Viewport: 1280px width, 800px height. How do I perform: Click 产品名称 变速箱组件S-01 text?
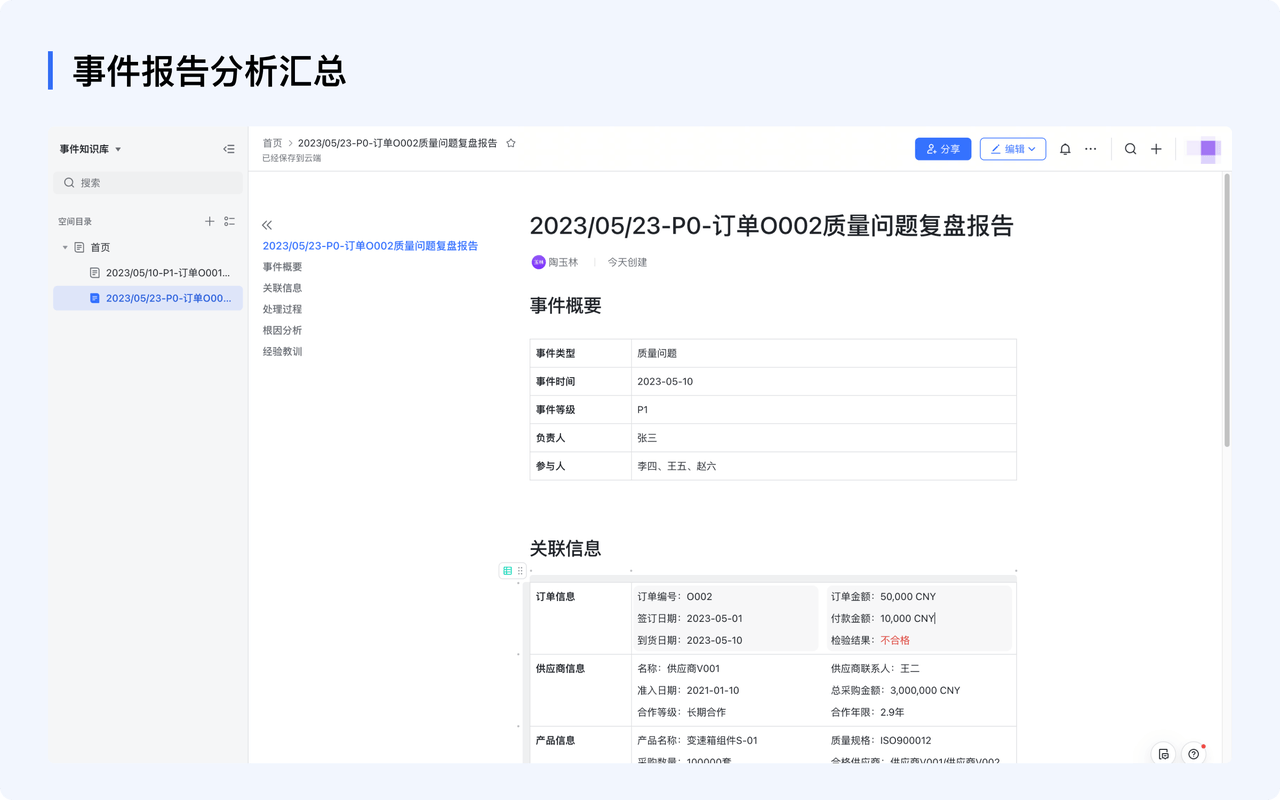(x=697, y=740)
